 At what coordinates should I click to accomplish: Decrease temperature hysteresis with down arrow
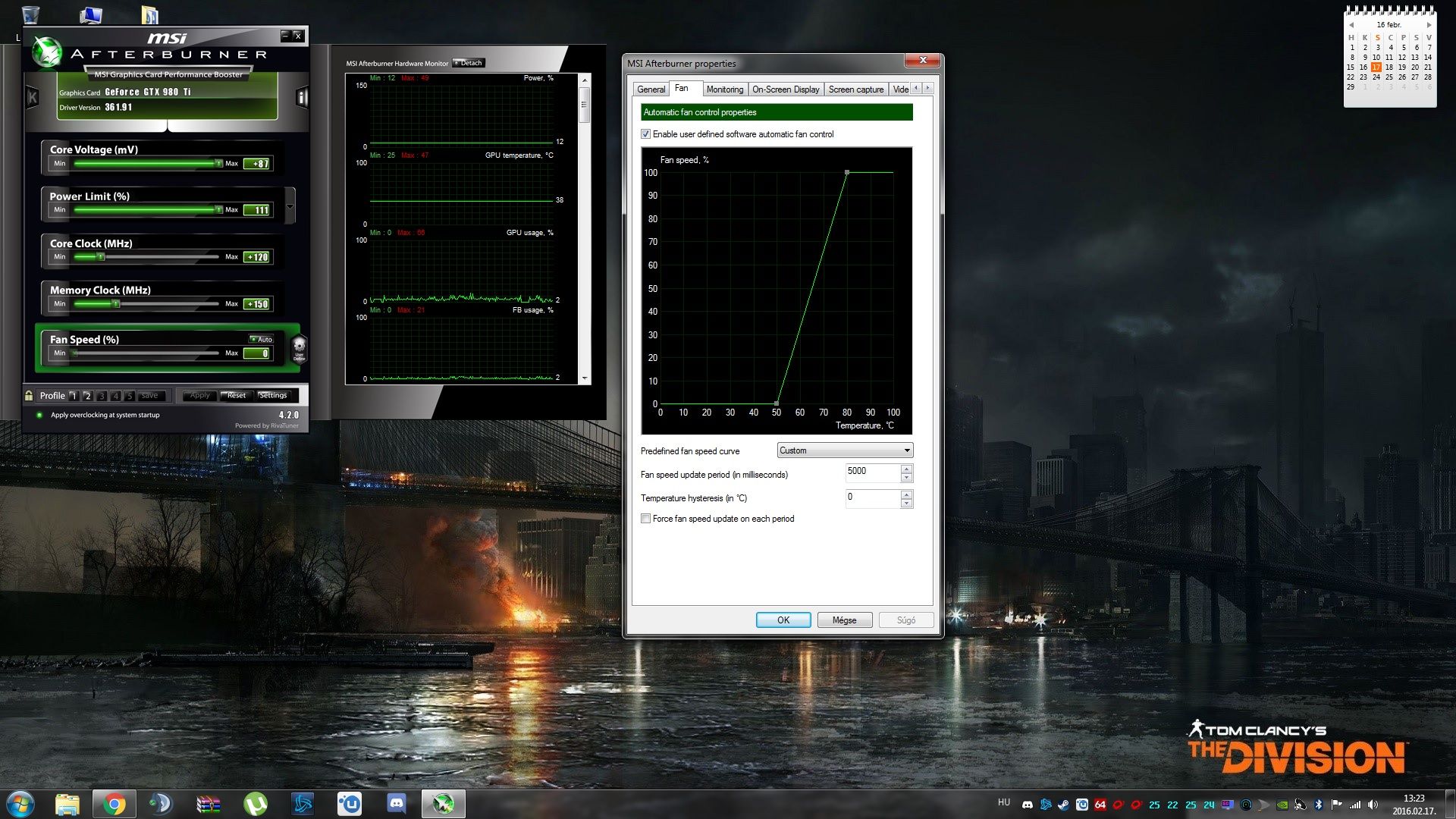click(906, 504)
